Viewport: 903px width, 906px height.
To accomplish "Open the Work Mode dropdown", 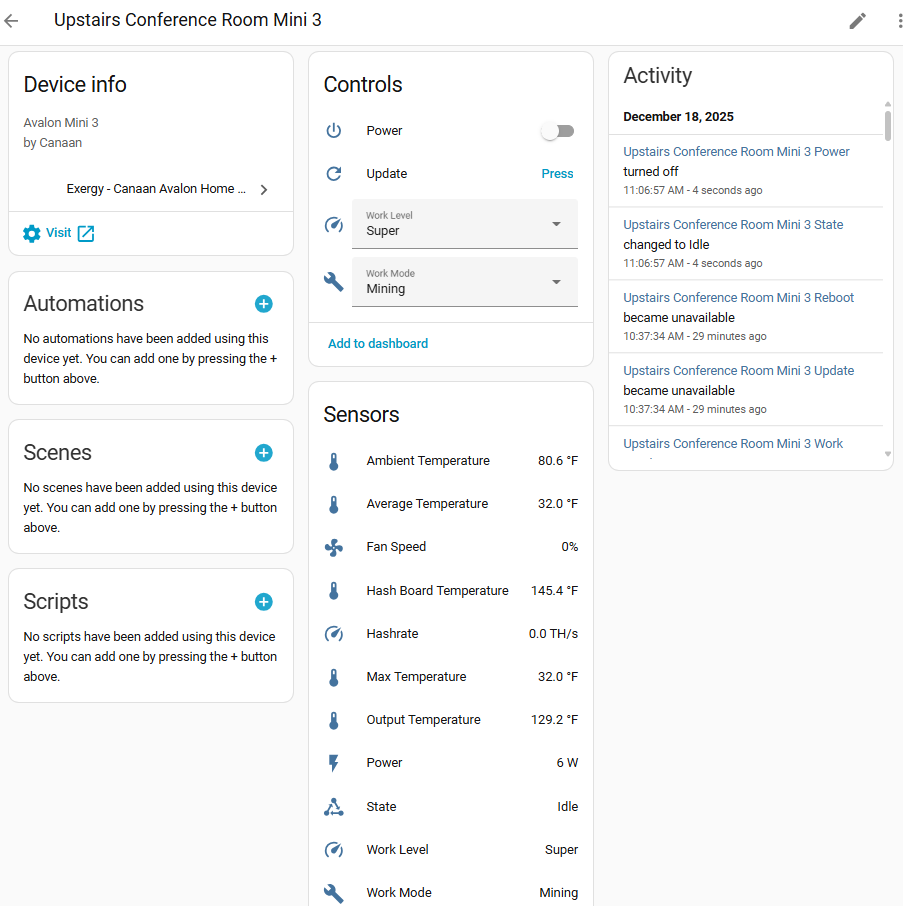I will tap(464, 281).
